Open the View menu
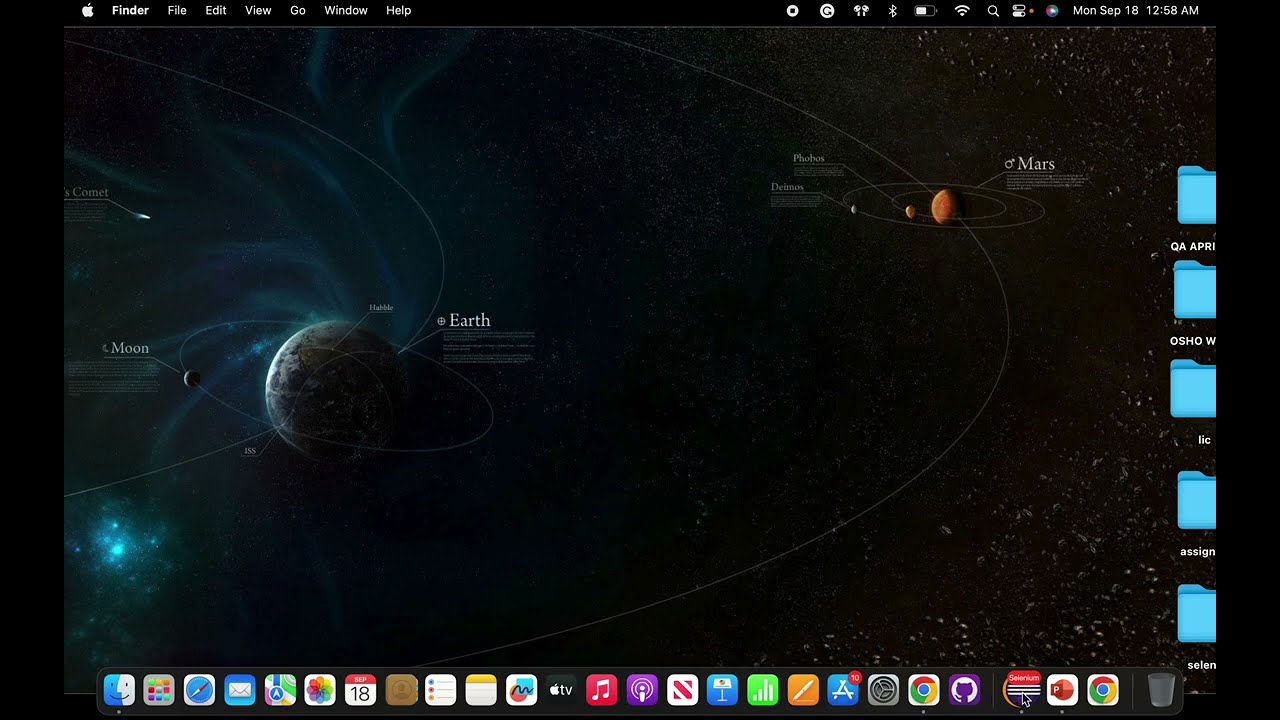Viewport: 1280px width, 720px height. (258, 10)
